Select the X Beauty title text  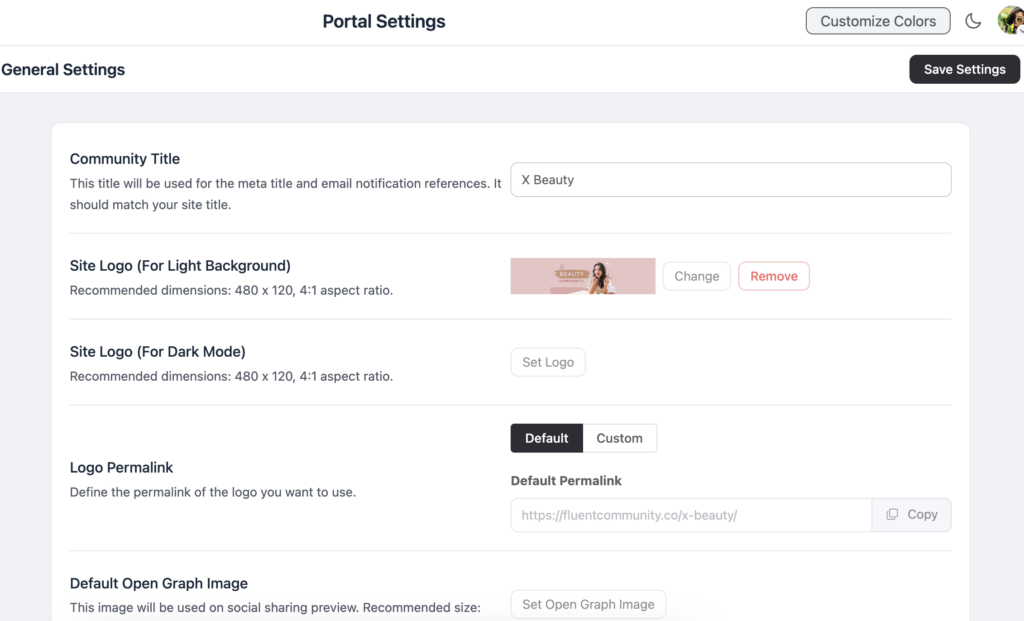[x=545, y=180]
